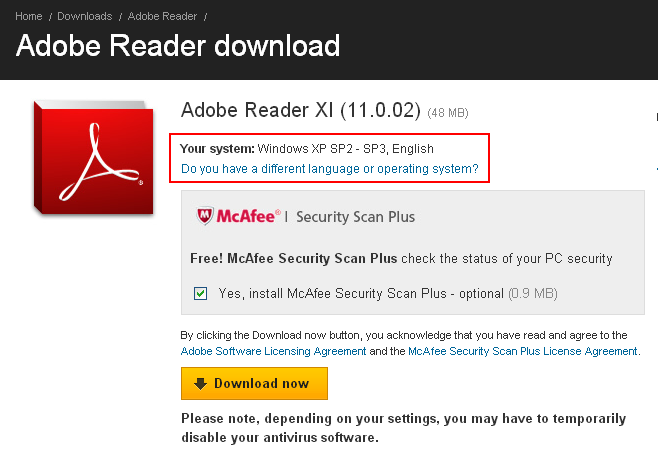Click the 'Security Scan Plus' product name
Screen dimensions: 658x454
pos(355,217)
